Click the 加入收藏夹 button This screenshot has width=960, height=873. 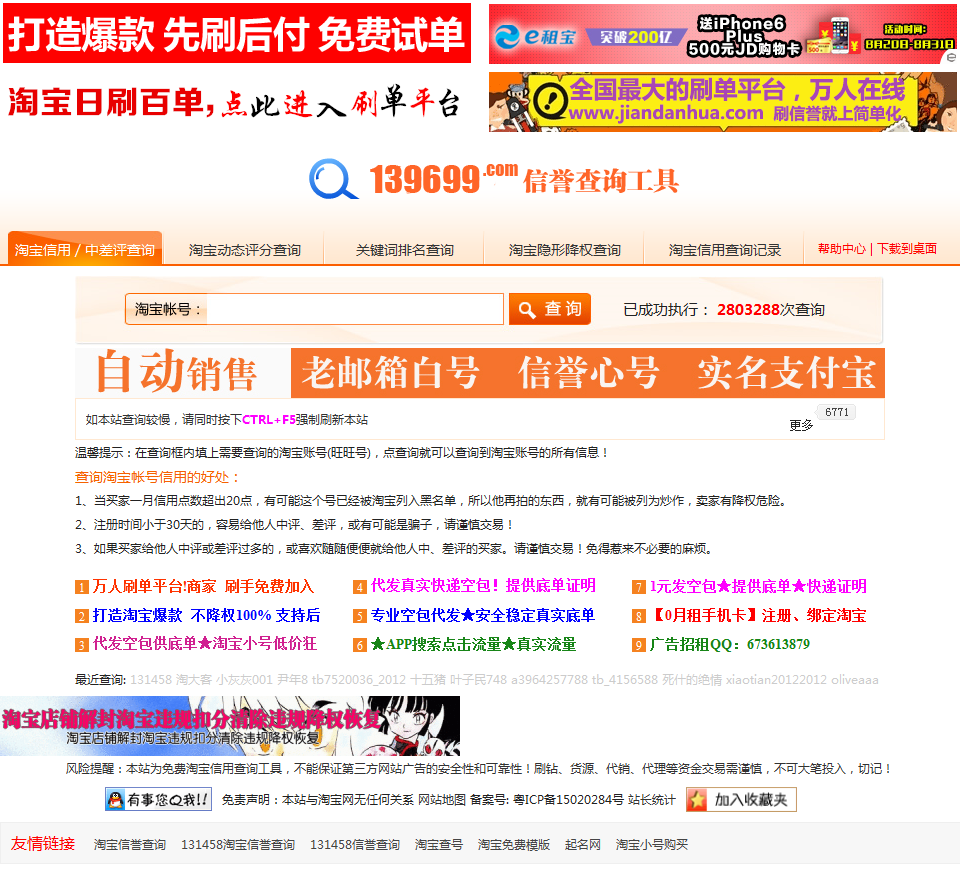741,800
